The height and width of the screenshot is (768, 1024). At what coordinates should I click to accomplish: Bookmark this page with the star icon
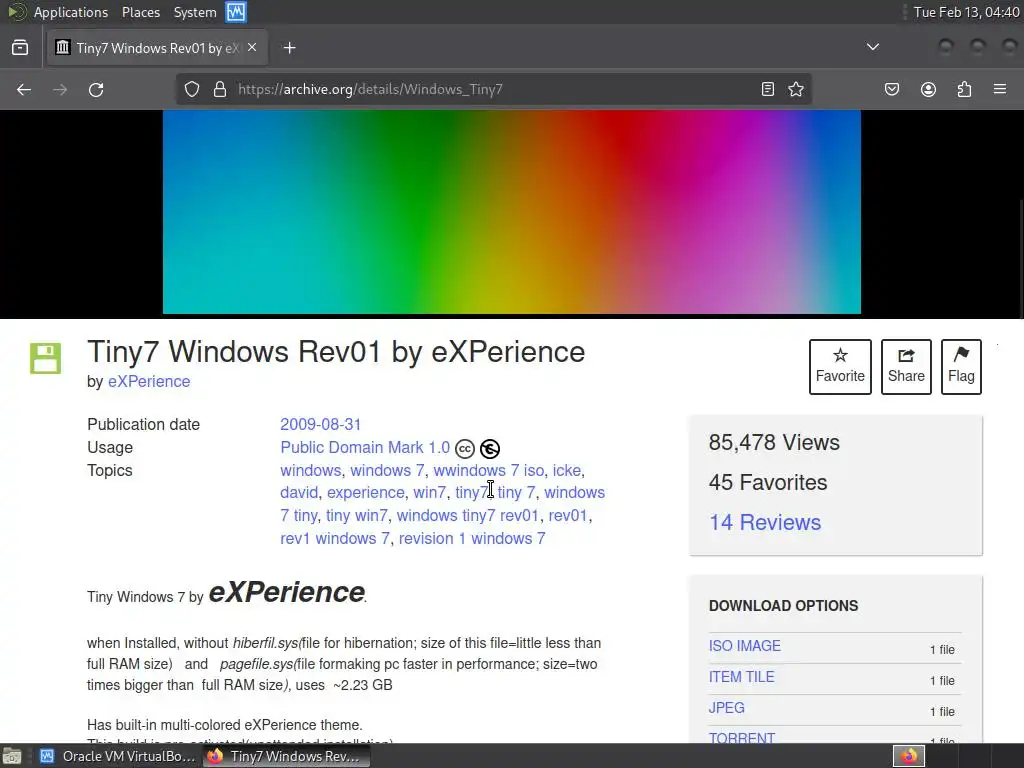(x=795, y=89)
